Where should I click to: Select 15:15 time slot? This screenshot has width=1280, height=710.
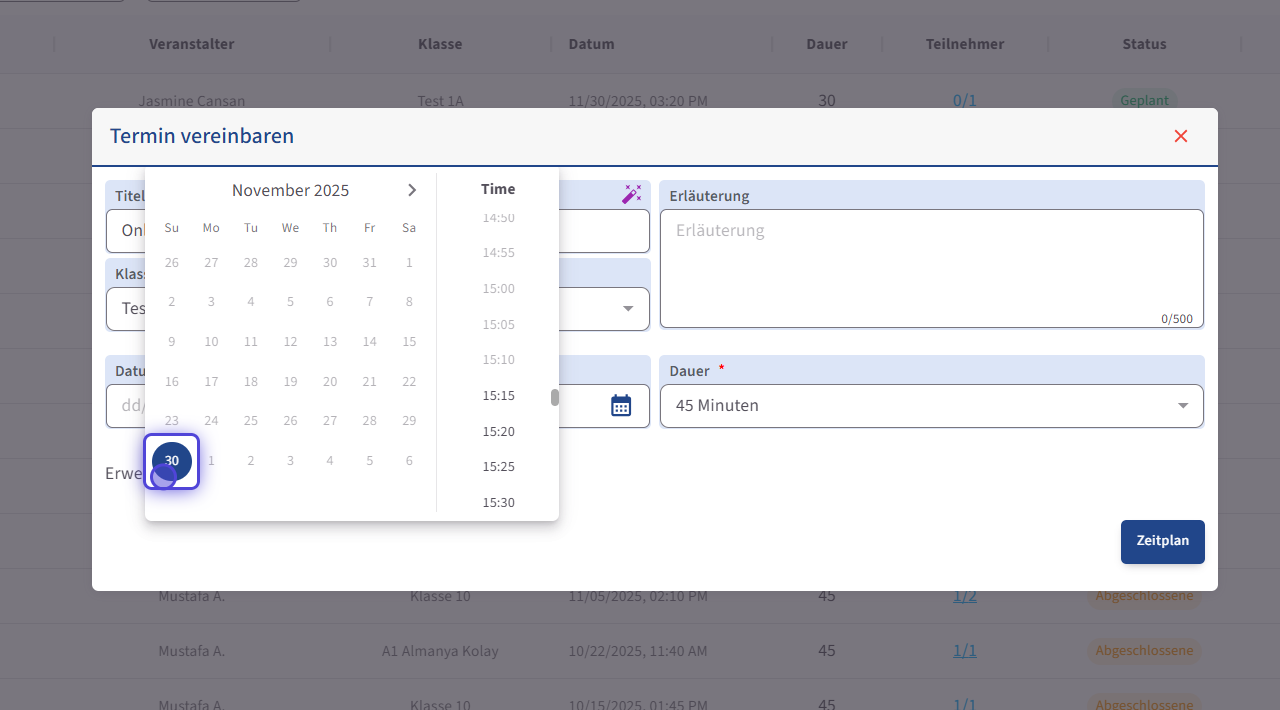pyautogui.click(x=498, y=396)
